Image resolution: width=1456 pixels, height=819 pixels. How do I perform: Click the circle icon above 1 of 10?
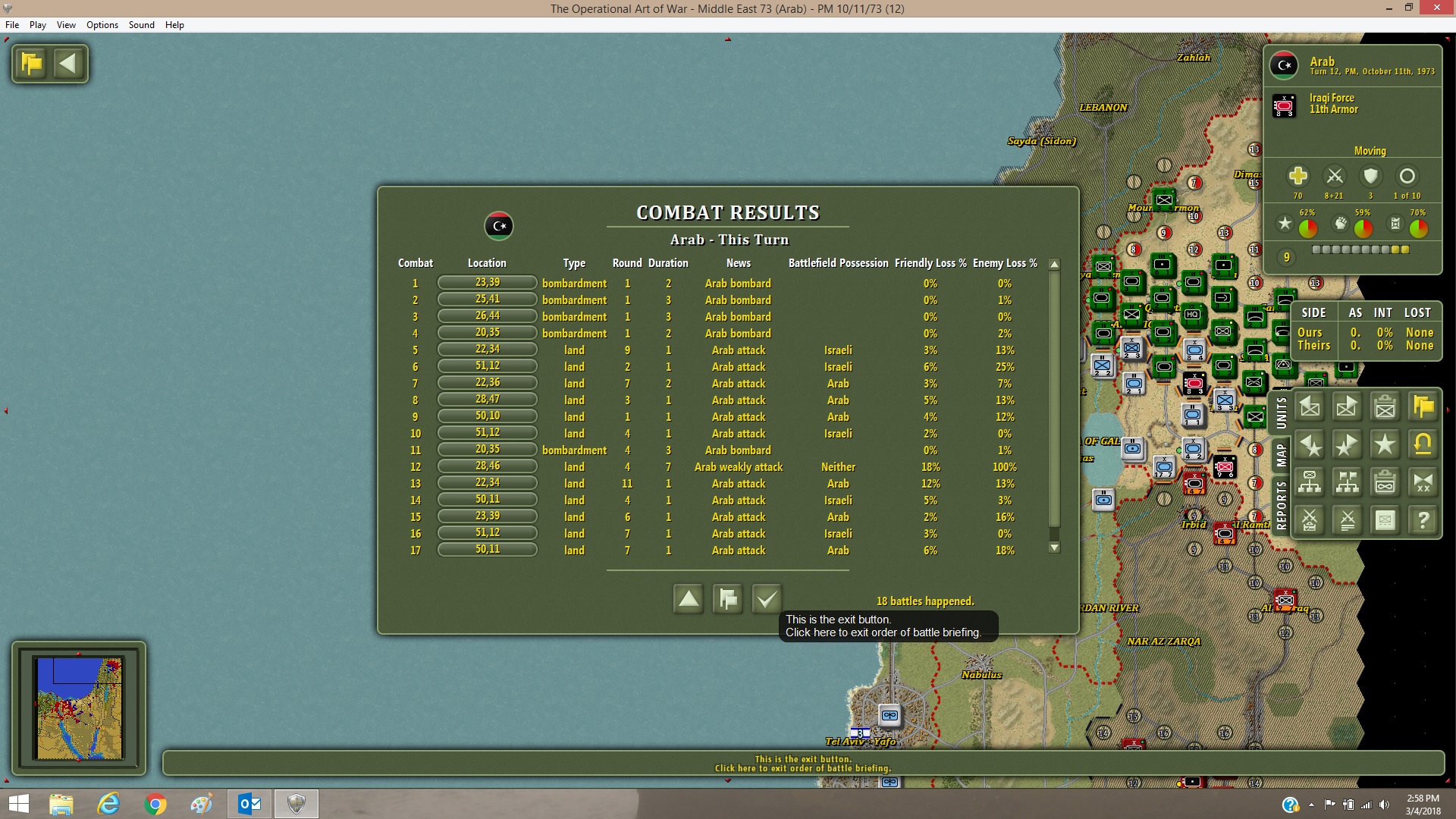(1407, 176)
